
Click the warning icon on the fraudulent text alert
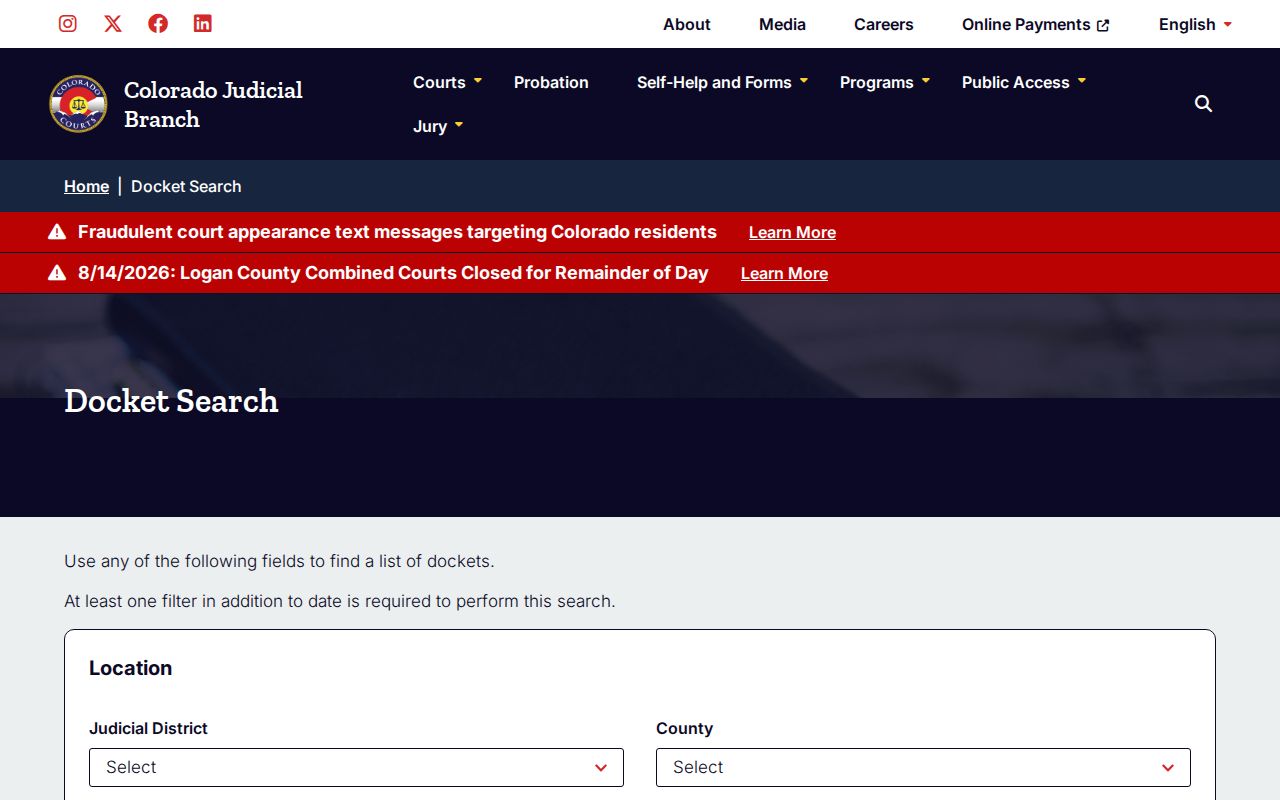pyautogui.click(x=57, y=232)
